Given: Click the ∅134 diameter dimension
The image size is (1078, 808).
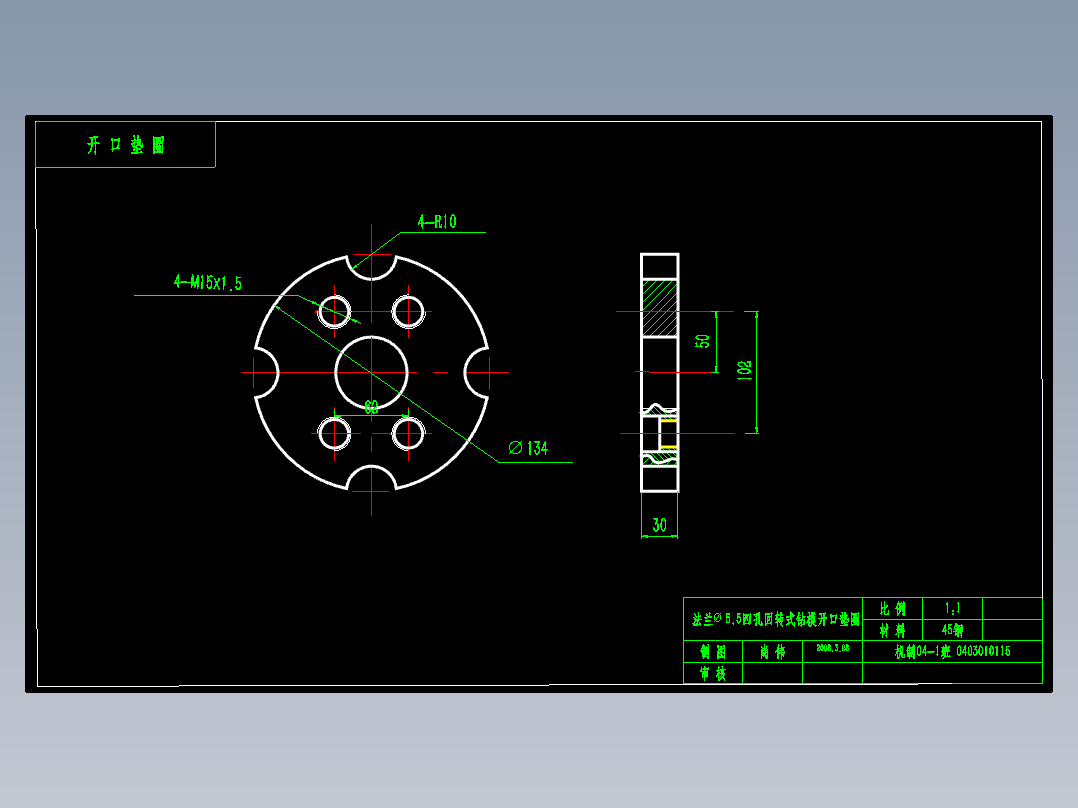Looking at the screenshot, I should [x=530, y=450].
